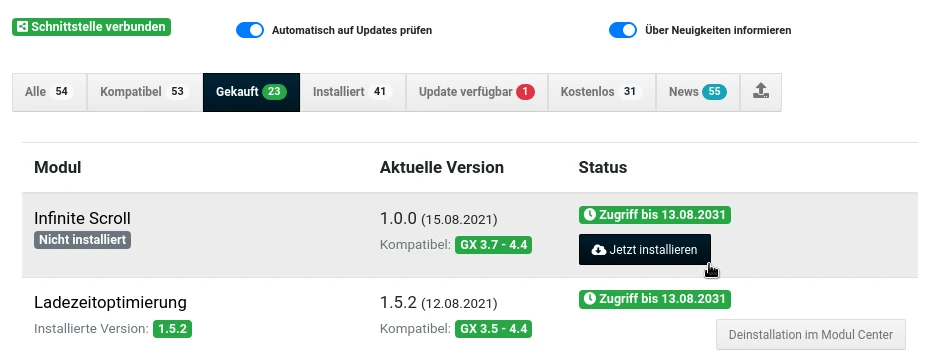Open the News tab
This screenshot has width=930, height=362.
tap(698, 92)
